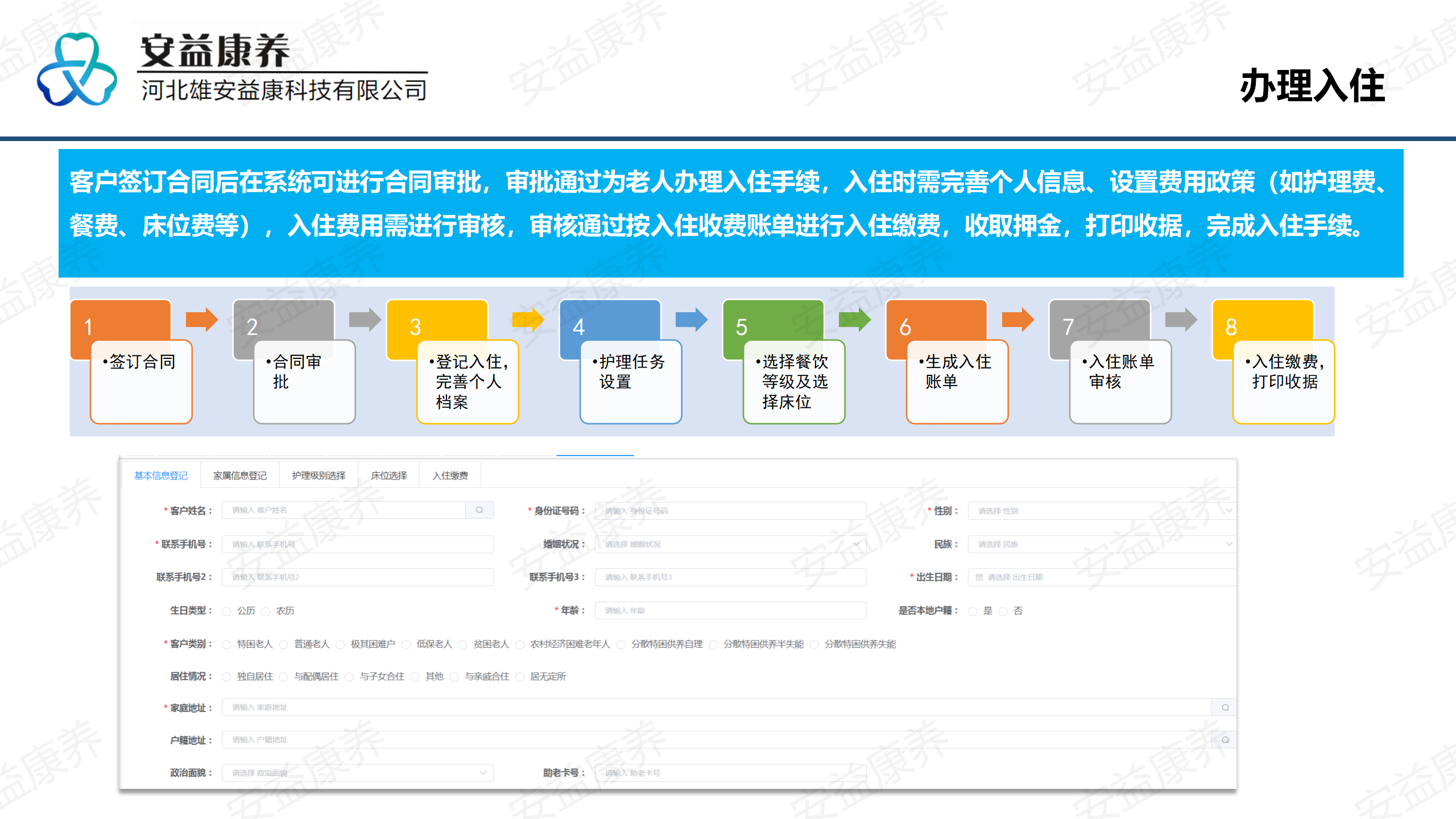Click the 河北雄安益康科技有限公司 company name
1456x819 pixels.
point(284,90)
